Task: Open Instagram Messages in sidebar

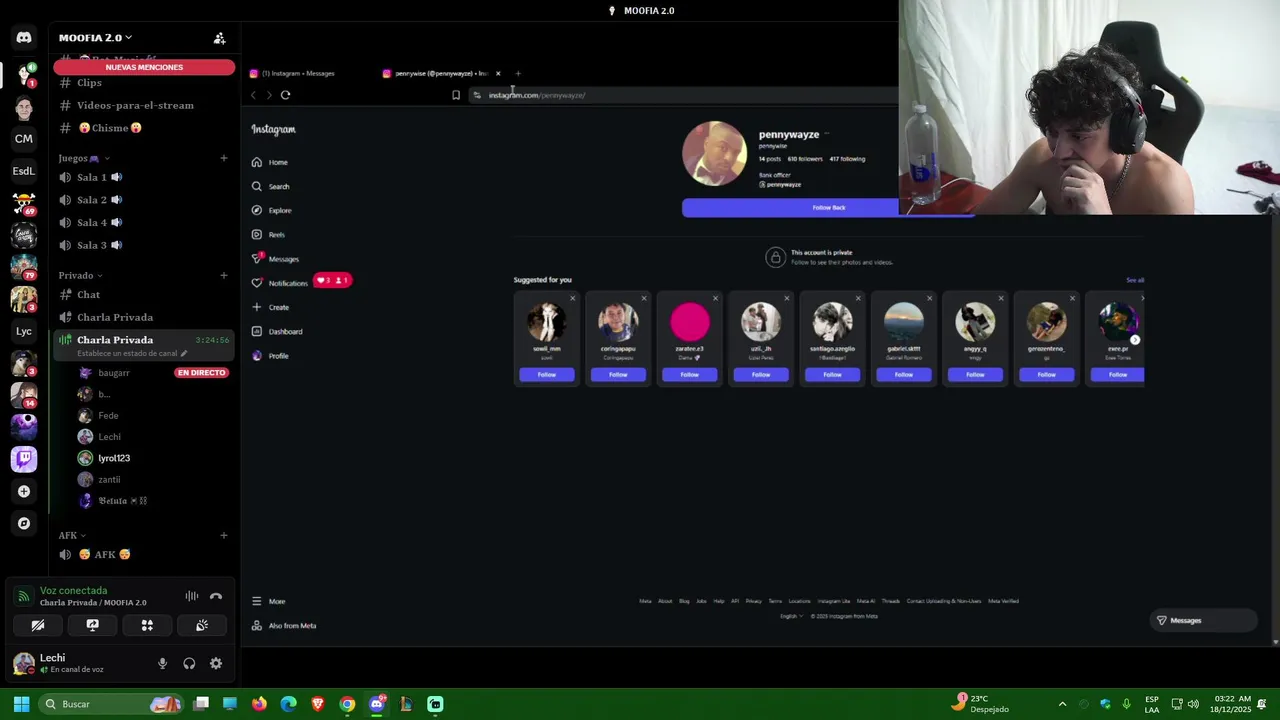Action: 276,259
